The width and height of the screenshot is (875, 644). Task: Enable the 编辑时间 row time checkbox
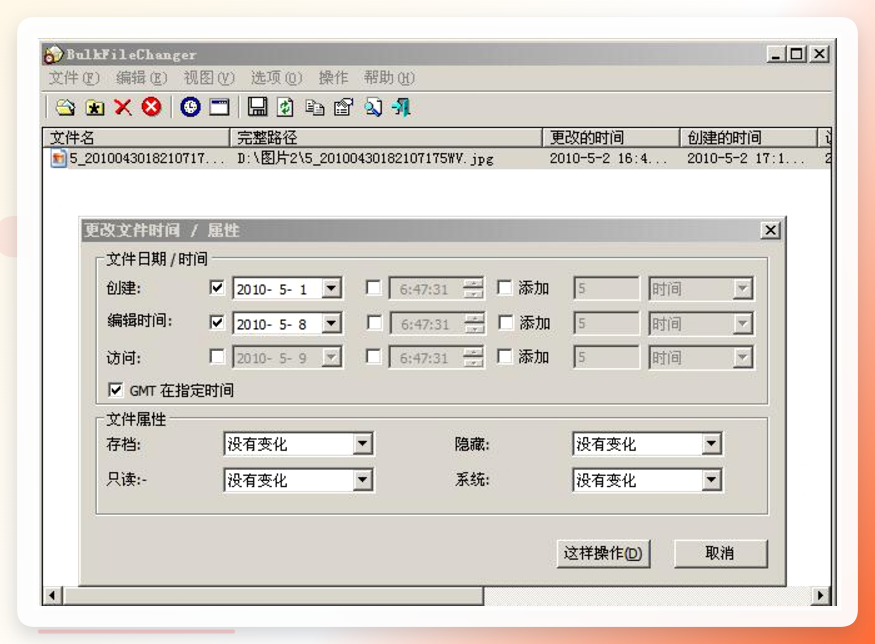[374, 322]
